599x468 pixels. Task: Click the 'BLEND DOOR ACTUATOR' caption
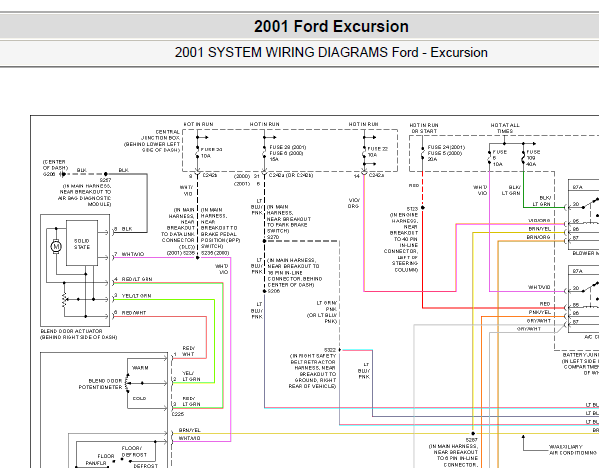pos(71,331)
